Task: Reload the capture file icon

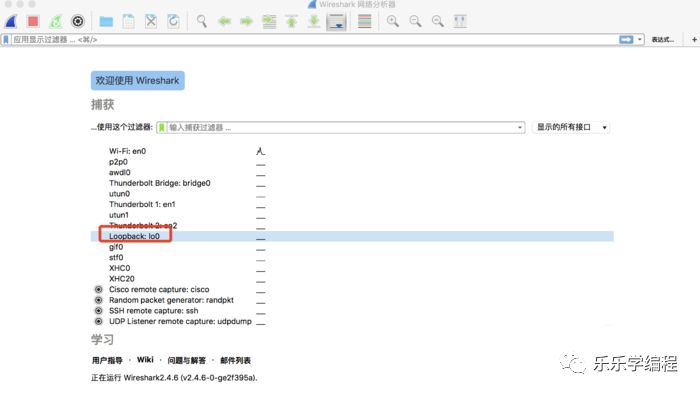Action: [x=173, y=21]
